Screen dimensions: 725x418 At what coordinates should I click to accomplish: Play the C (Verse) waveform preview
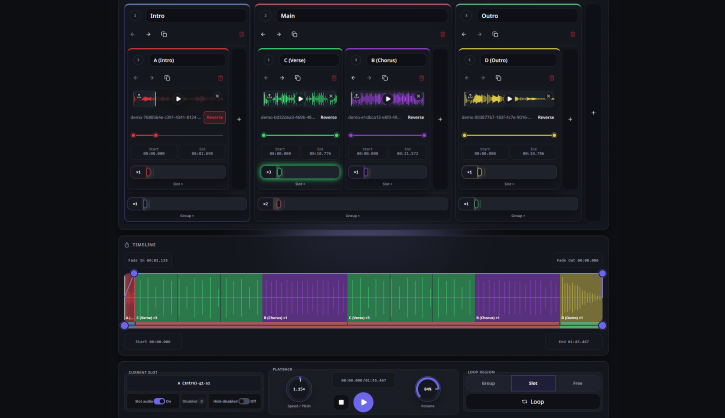click(x=301, y=99)
